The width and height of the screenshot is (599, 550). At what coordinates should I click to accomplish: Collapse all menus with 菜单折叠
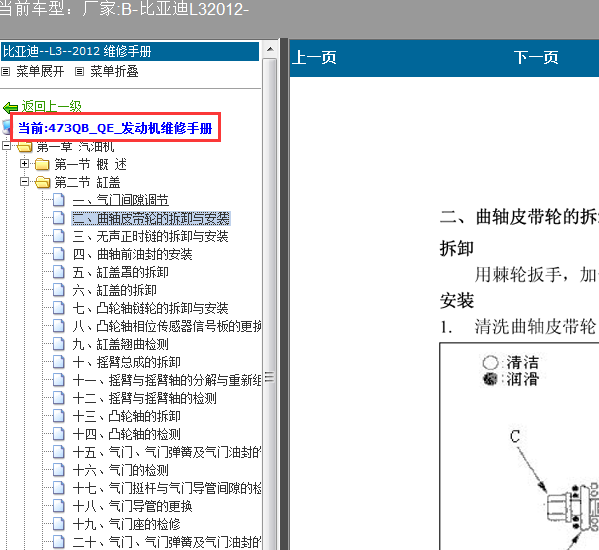(114, 71)
